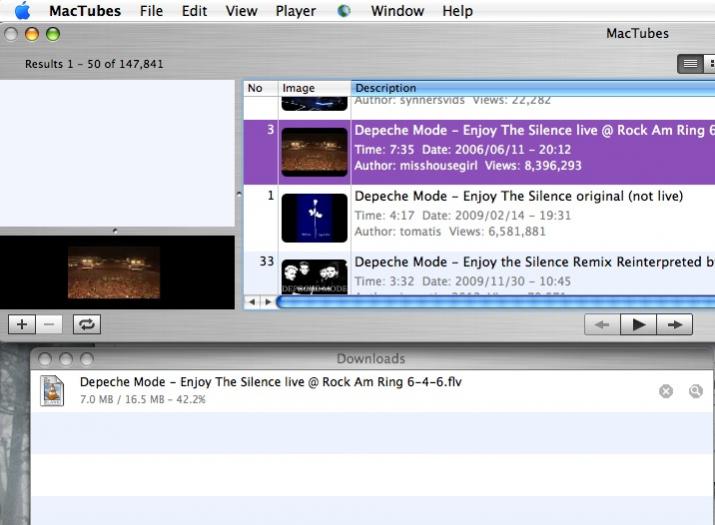Image resolution: width=715 pixels, height=525 pixels.
Task: Open the globe icon menu
Action: pyautogui.click(x=344, y=10)
